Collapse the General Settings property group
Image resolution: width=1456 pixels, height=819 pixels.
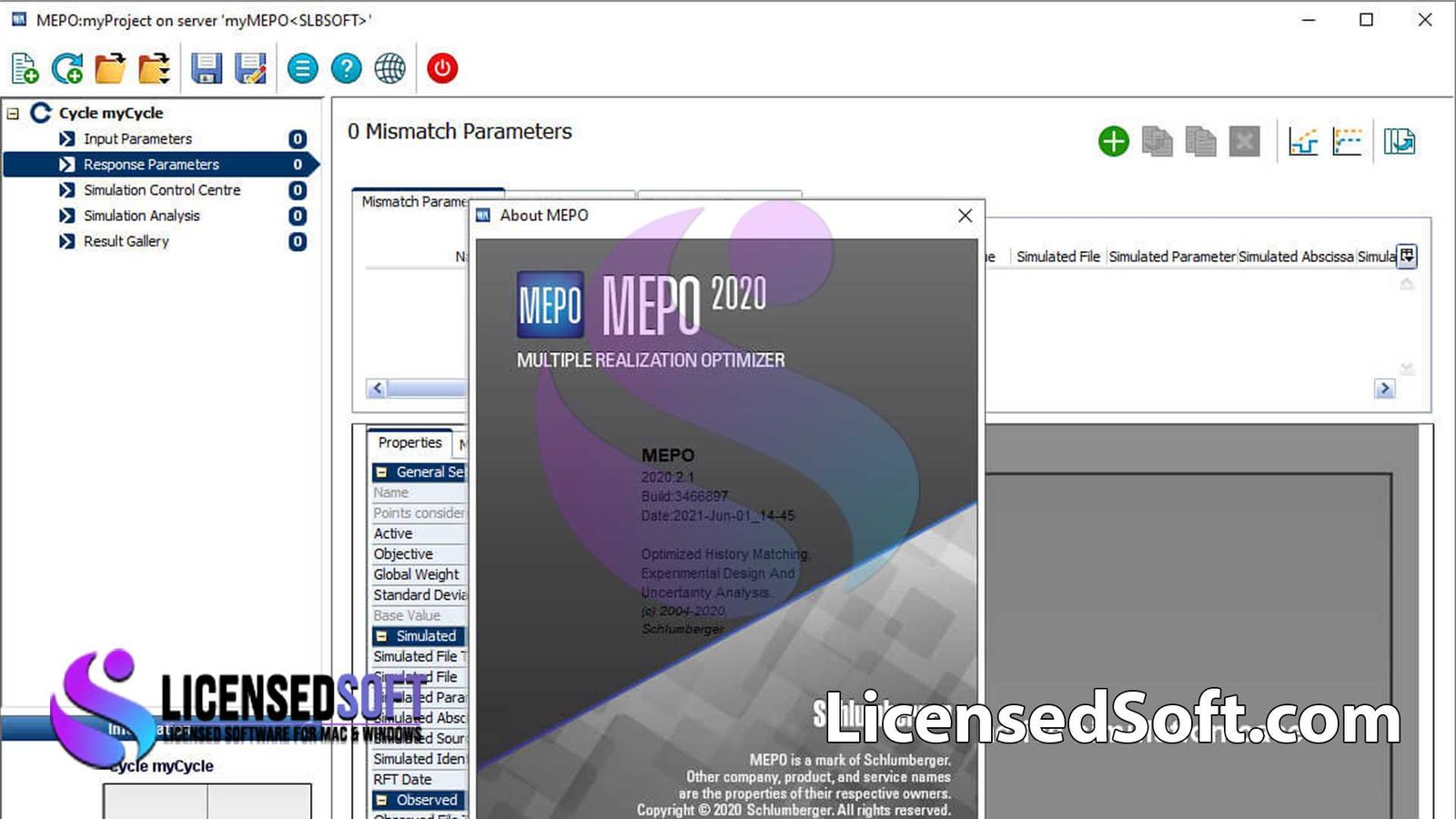[x=382, y=472]
